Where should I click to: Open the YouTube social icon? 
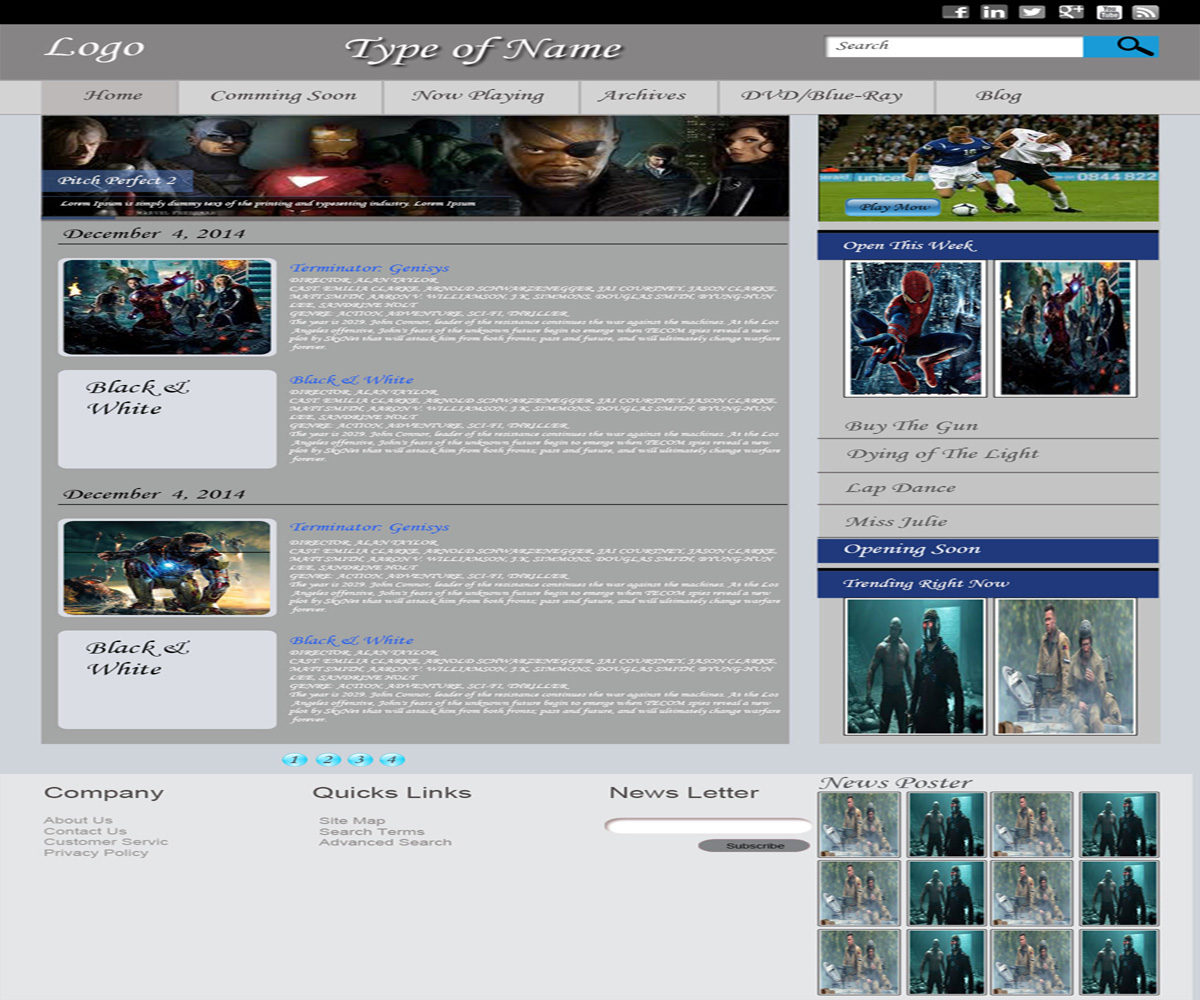point(1109,11)
